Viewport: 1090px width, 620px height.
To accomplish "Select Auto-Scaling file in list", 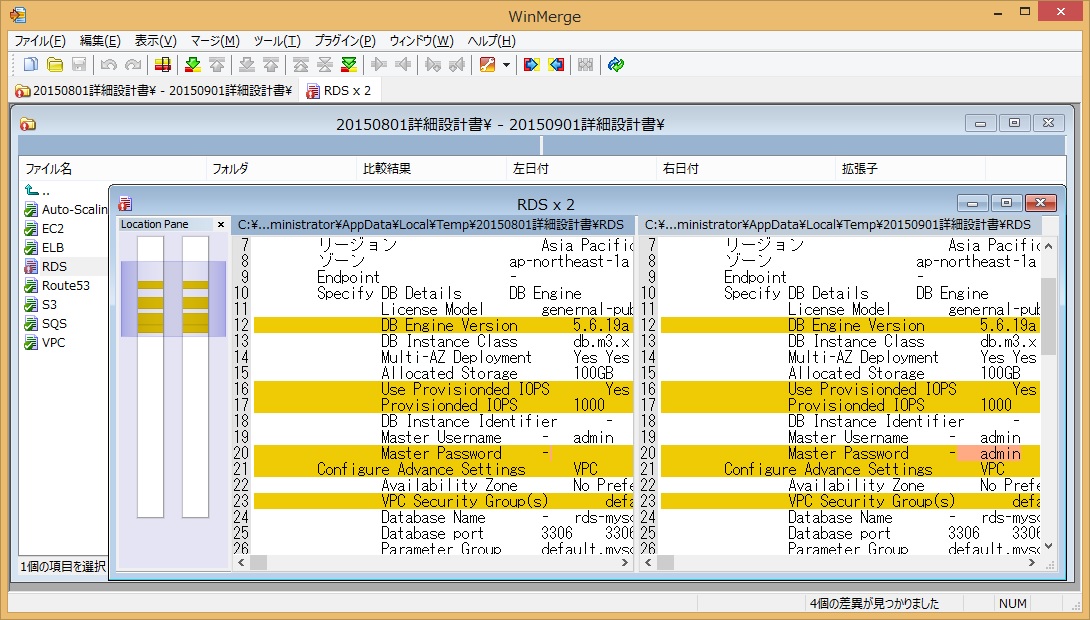I will [66, 209].
